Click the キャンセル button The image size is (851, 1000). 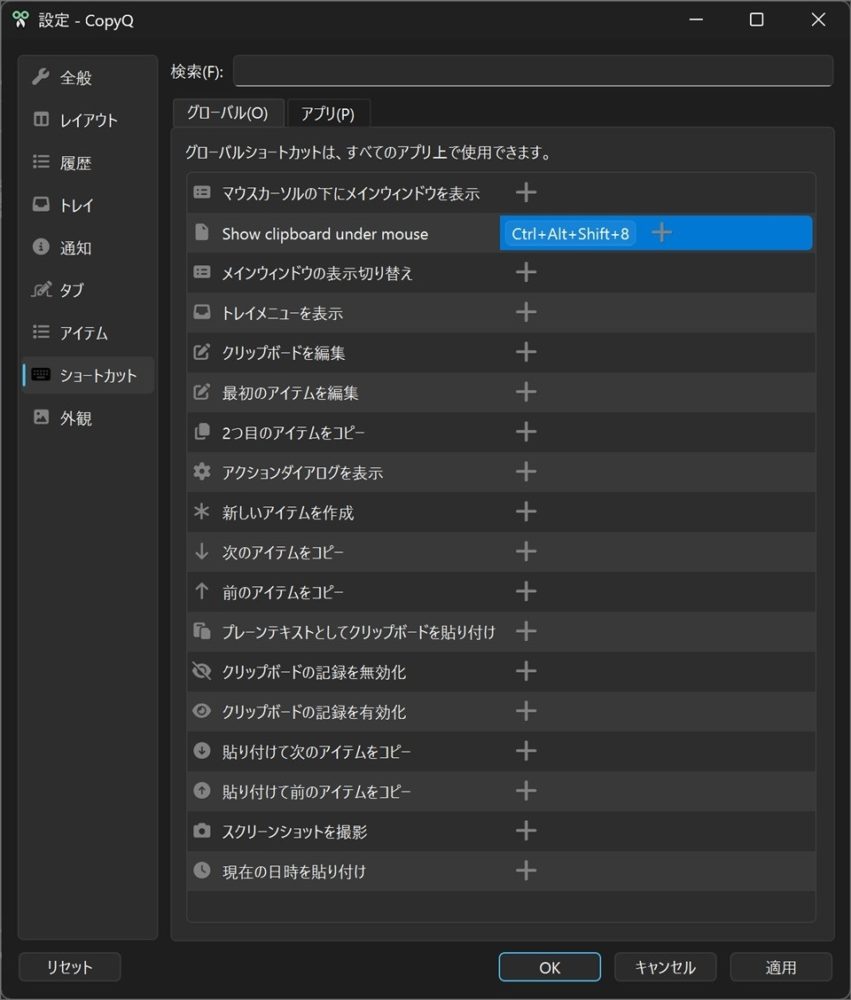click(665, 967)
